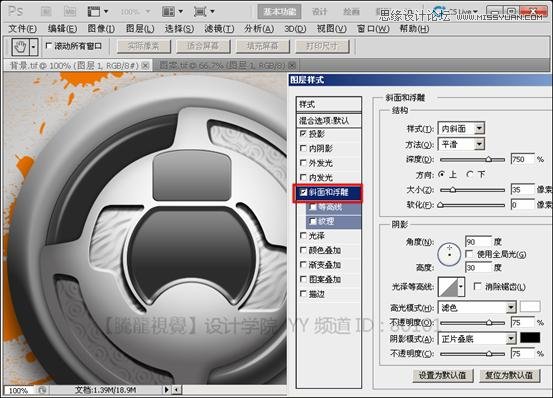
Task: Select 混合选项:默认 in styles list
Action: click(x=329, y=121)
